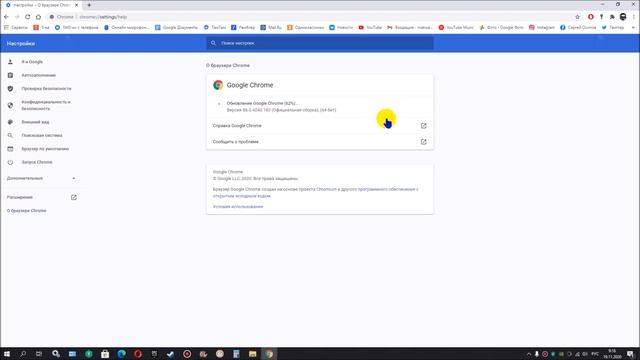The height and width of the screenshot is (360, 640).
Task: Open the Поисковая система section
Action: (42, 136)
